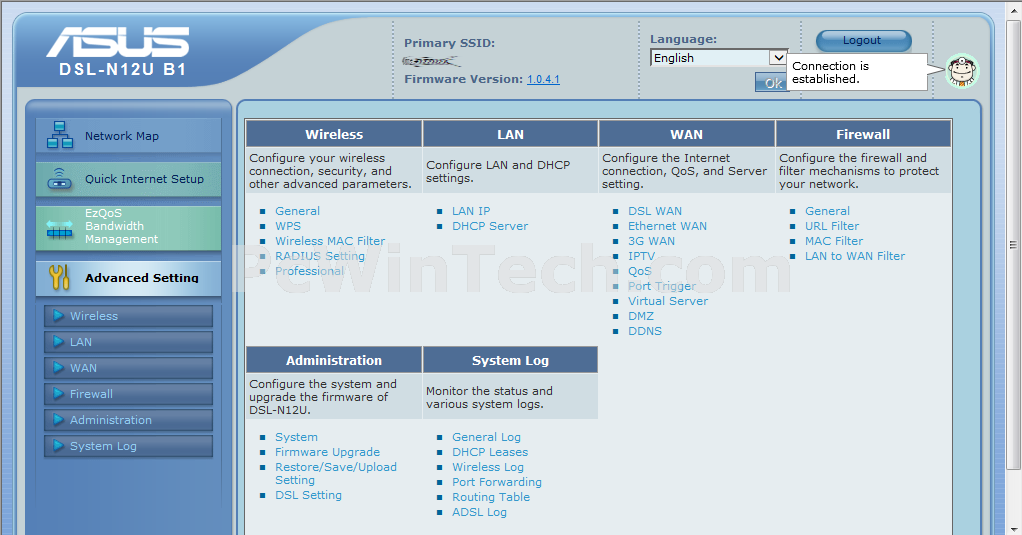
Task: Open the RADIUS Setting link
Action: click(320, 255)
